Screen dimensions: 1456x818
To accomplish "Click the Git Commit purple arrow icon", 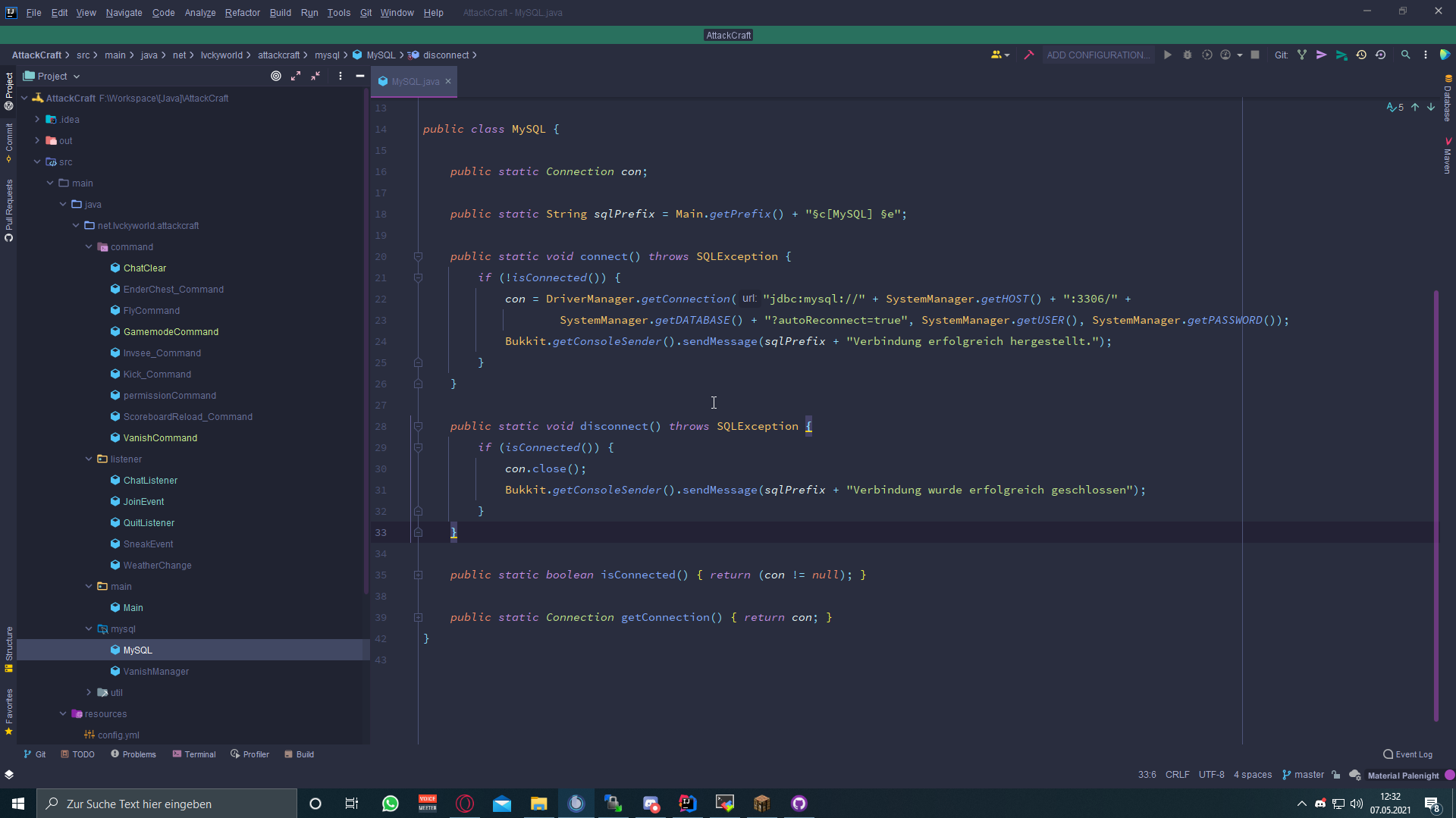I will pos(1322,55).
